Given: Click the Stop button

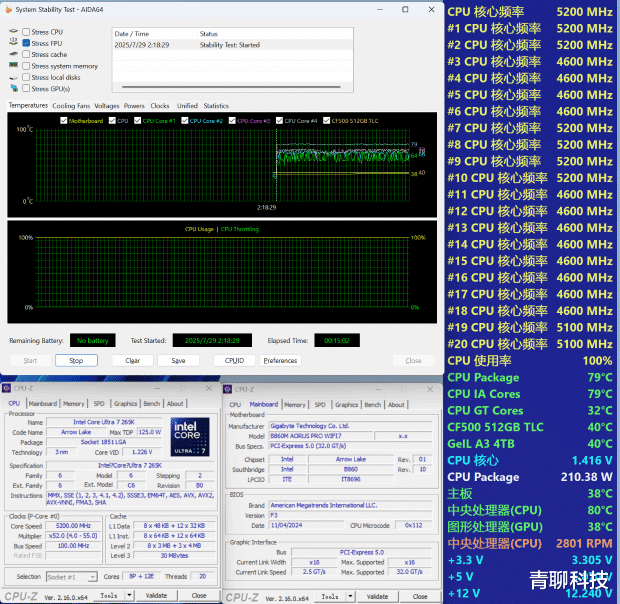Looking at the screenshot, I should click(x=76, y=361).
